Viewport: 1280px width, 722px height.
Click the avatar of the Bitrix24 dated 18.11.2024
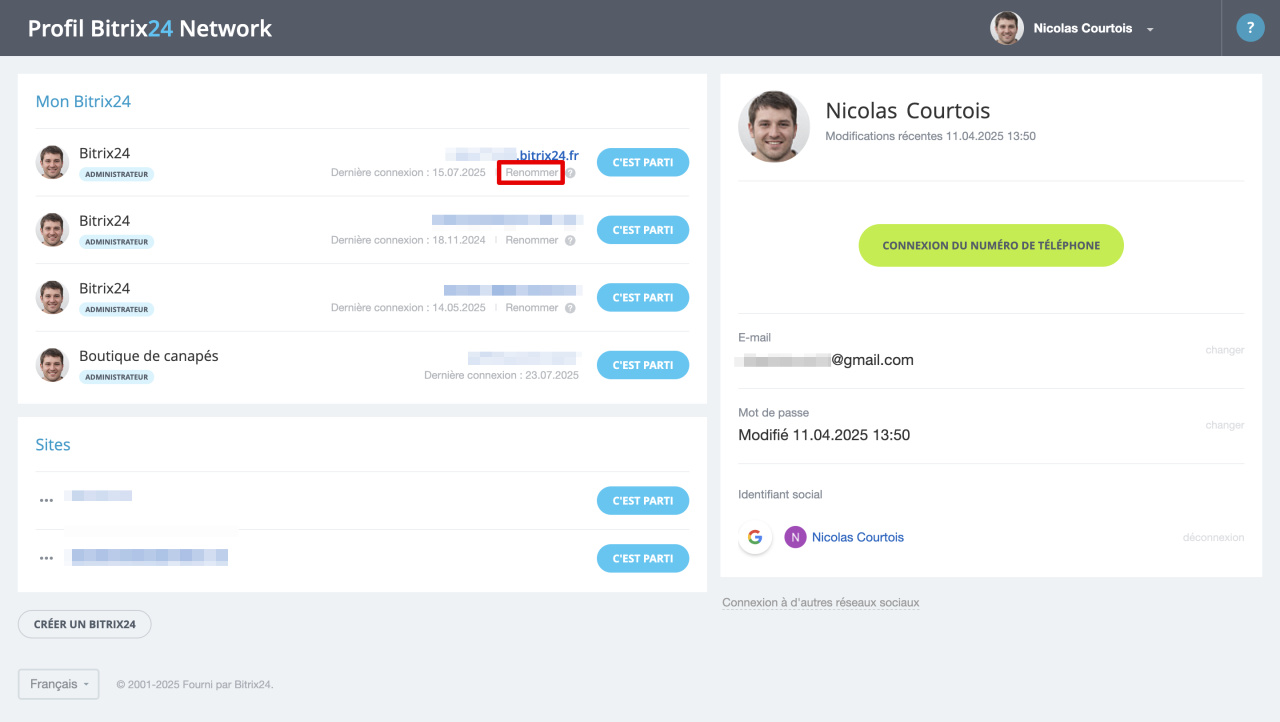click(52, 230)
